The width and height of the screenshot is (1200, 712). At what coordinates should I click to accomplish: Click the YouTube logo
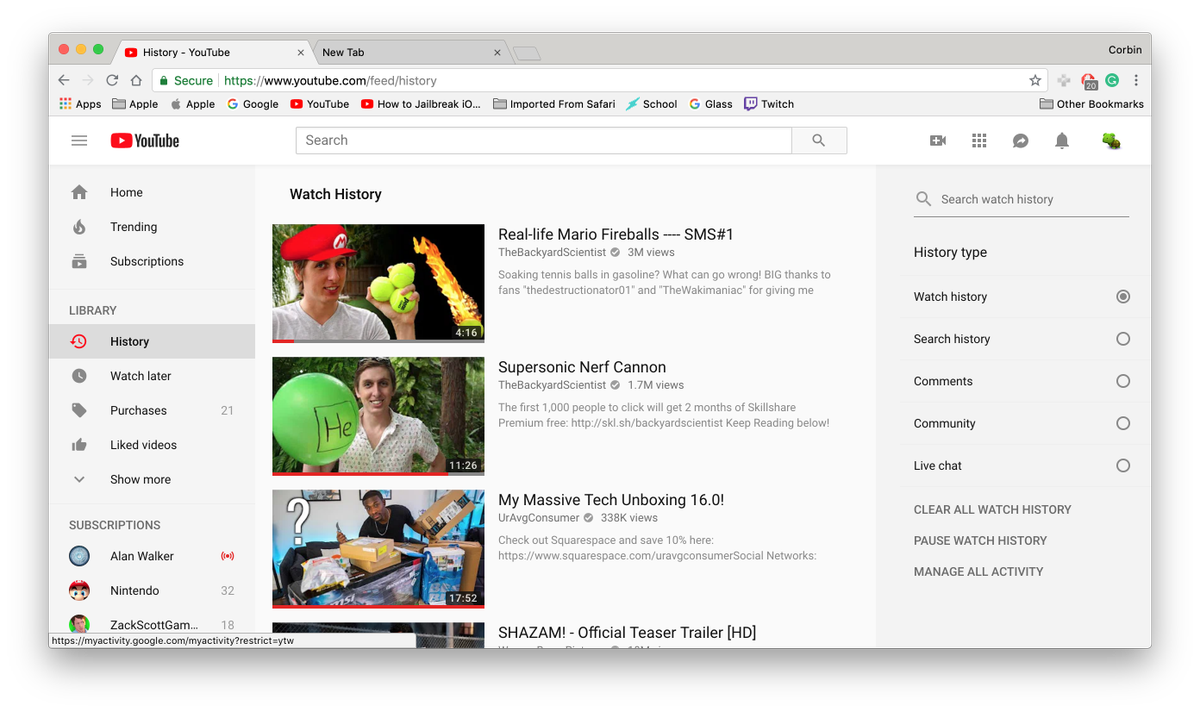pos(144,140)
